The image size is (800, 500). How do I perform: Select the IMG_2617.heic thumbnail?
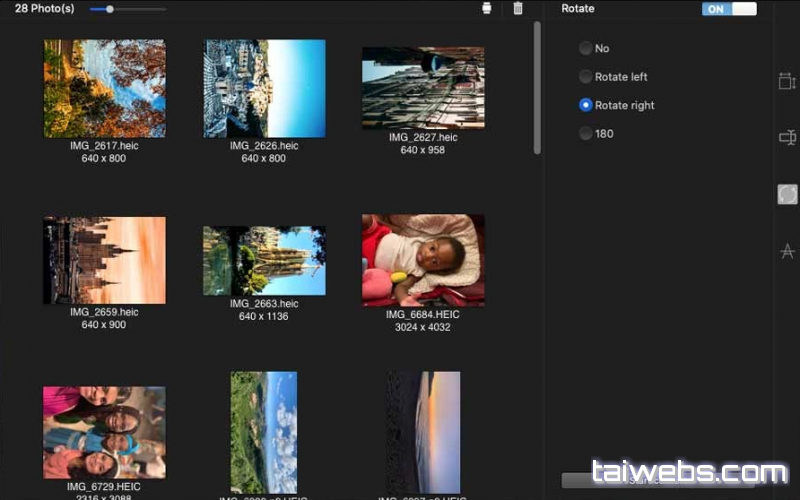coord(105,88)
